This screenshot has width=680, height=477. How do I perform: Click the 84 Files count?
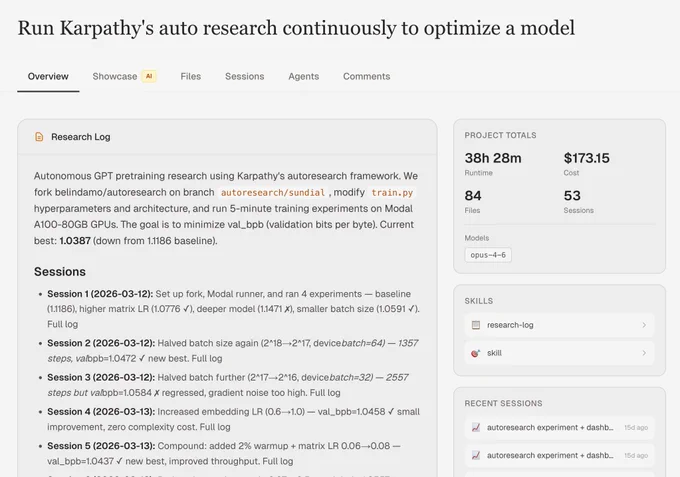[x=473, y=196]
